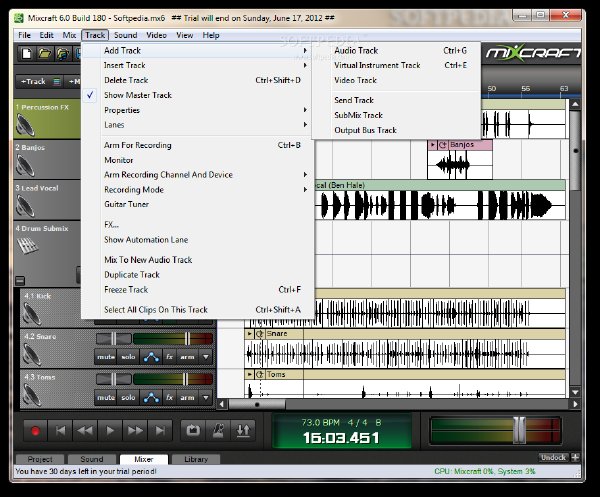Switch to the Project tab
This screenshot has height=497, width=600.
click(40, 459)
